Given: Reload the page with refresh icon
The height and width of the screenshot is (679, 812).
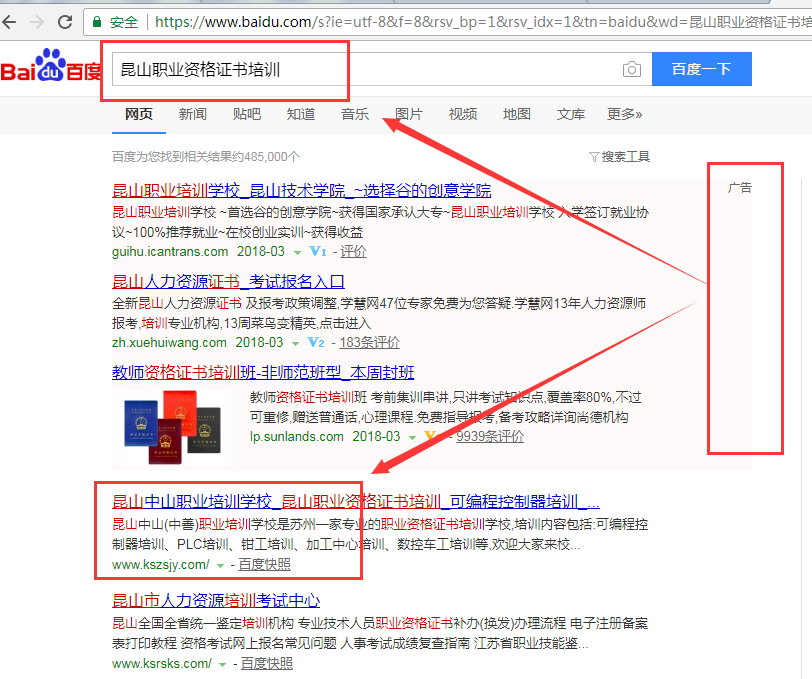Looking at the screenshot, I should [x=65, y=21].
